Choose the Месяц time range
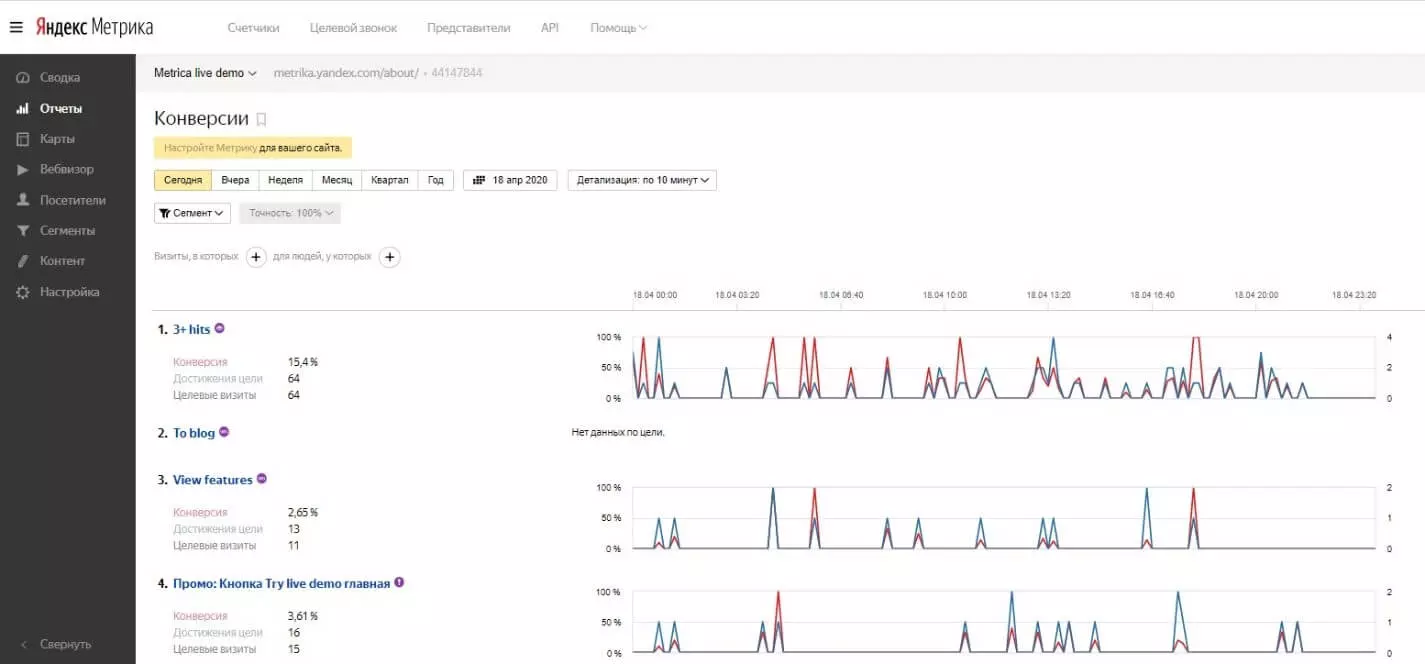 coord(337,180)
